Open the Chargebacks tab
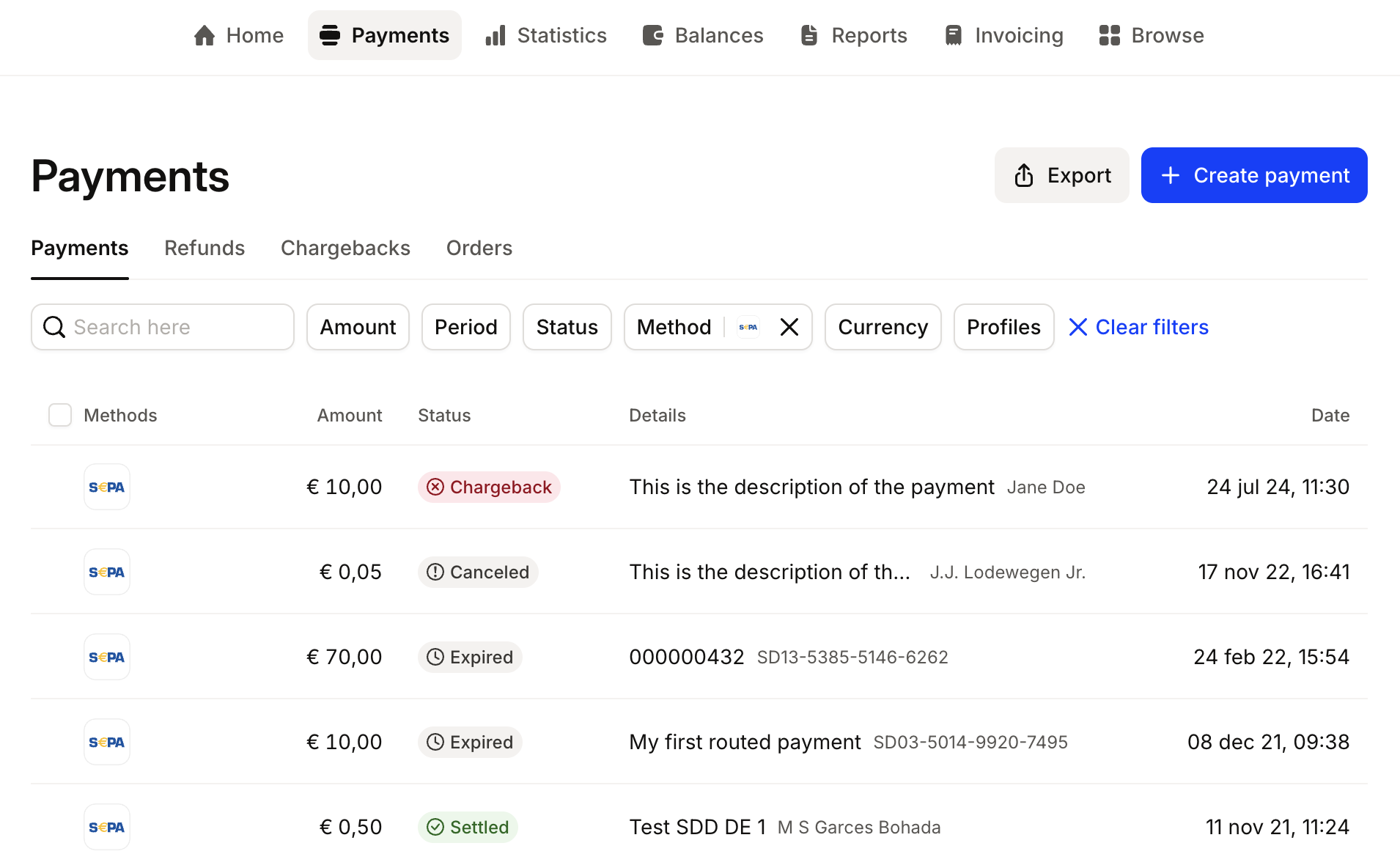Image resolution: width=1400 pixels, height=865 pixels. (x=345, y=248)
